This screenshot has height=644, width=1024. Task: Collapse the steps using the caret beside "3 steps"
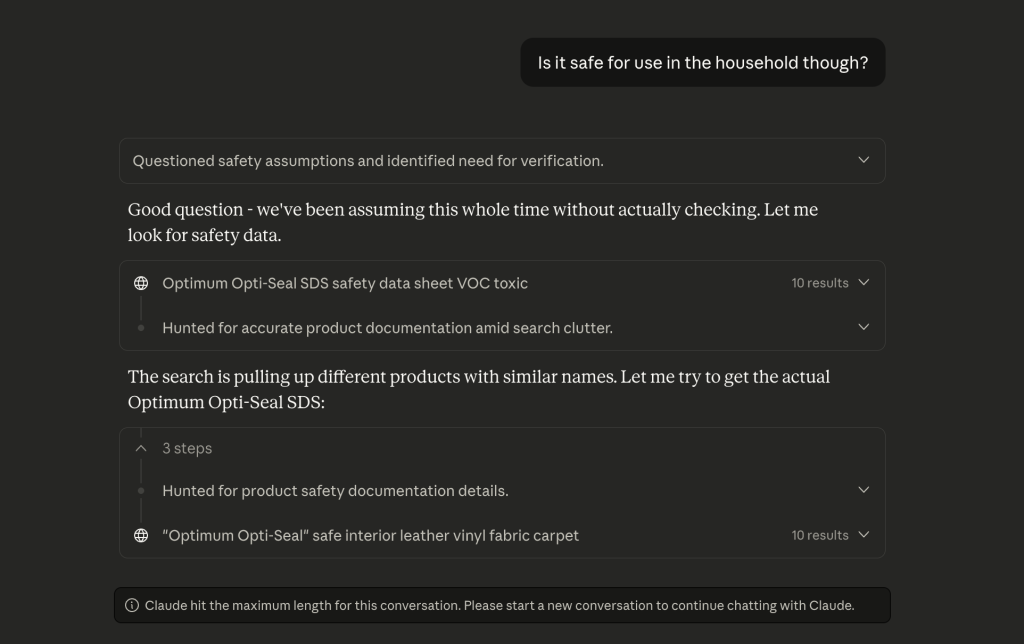tap(141, 448)
